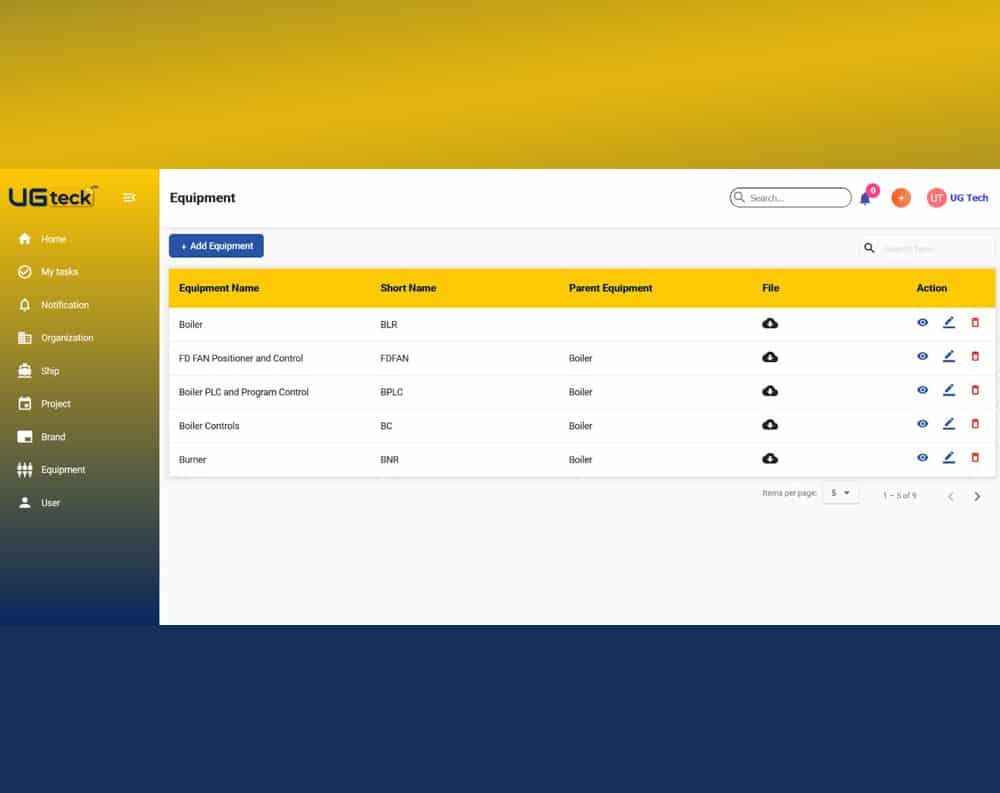Click the notification bell icon in header
This screenshot has width=1000, height=793.
click(x=865, y=198)
